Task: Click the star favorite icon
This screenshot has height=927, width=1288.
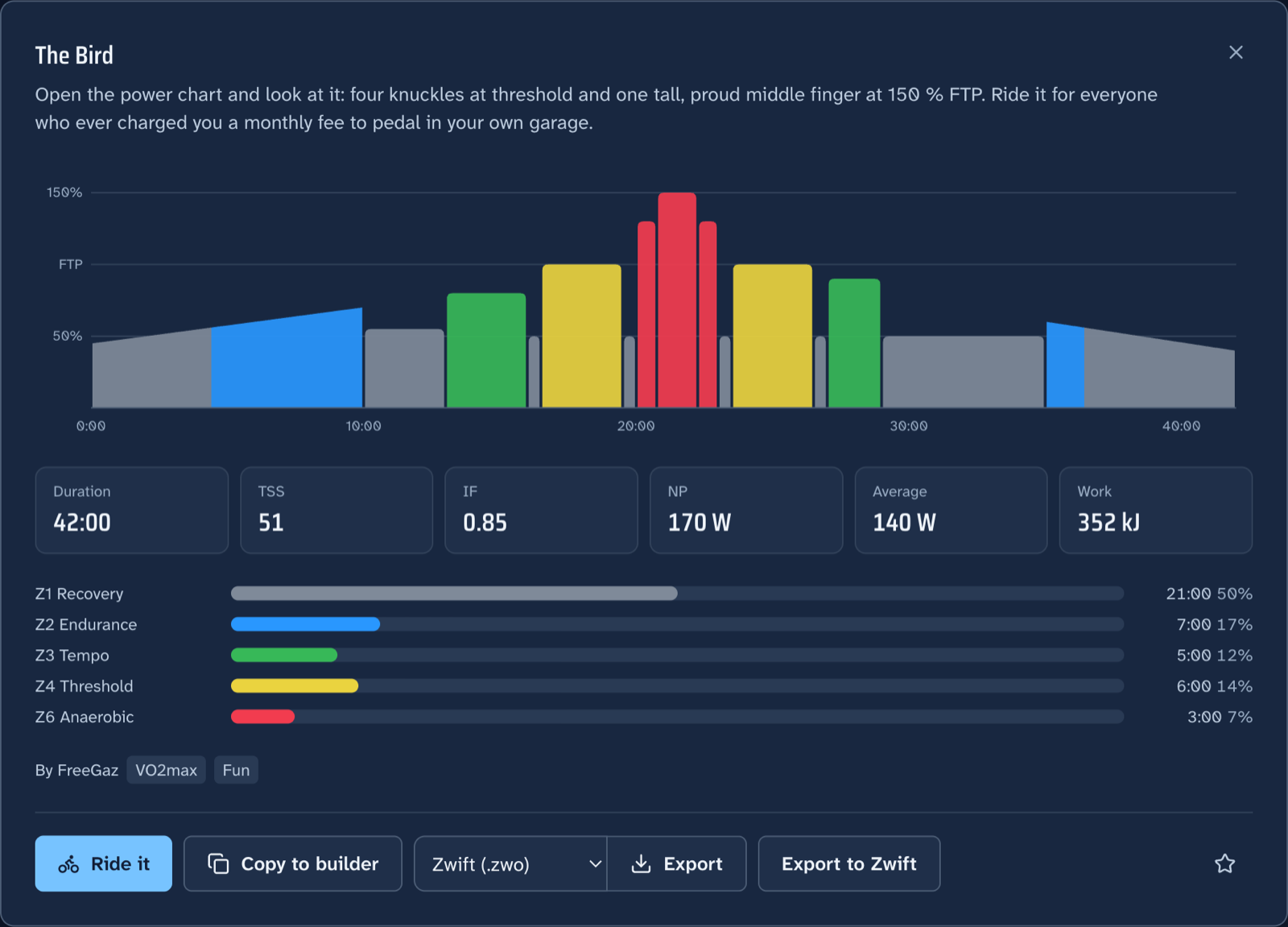Action: pos(1224,863)
